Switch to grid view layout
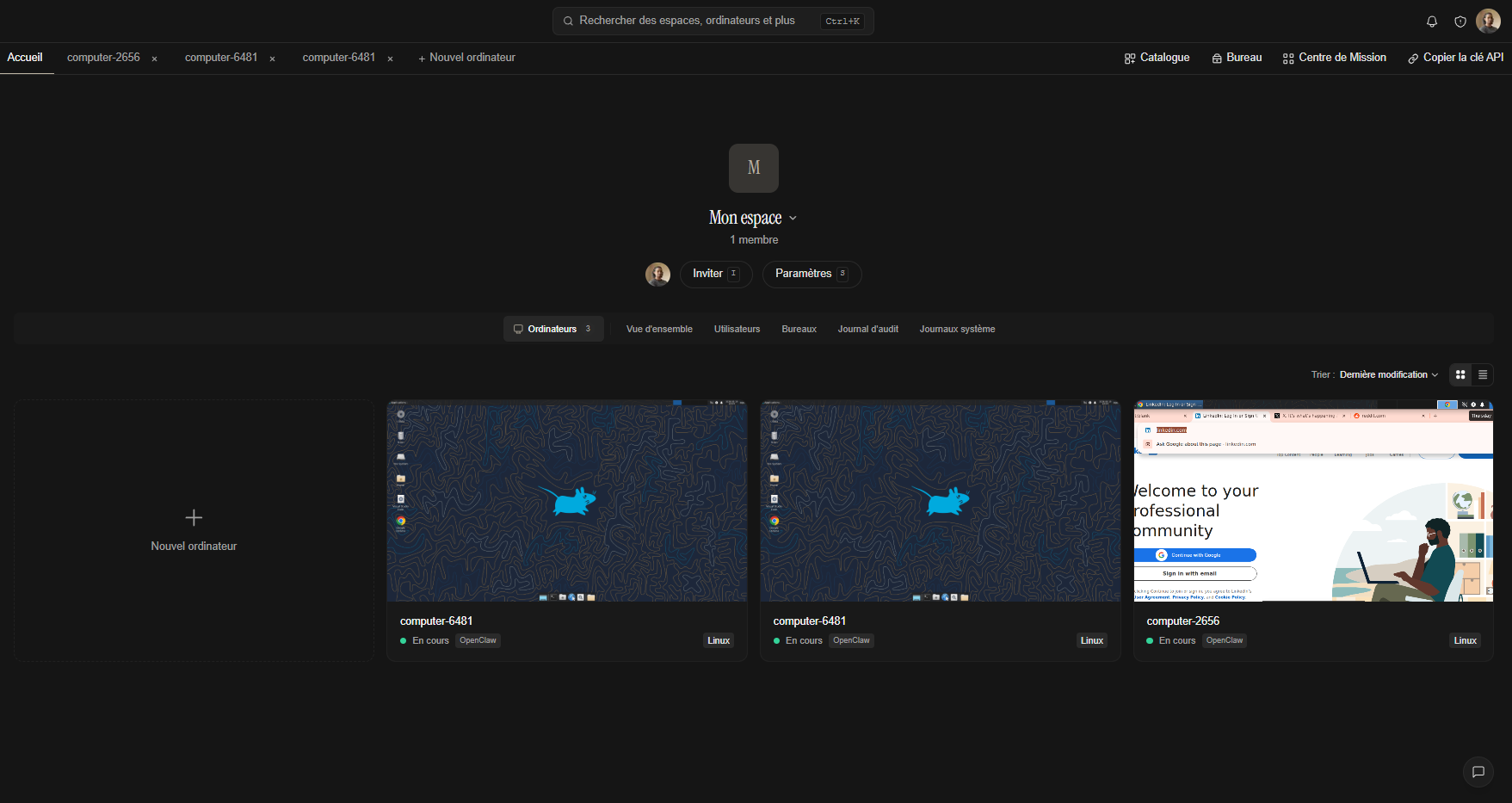 click(x=1460, y=374)
